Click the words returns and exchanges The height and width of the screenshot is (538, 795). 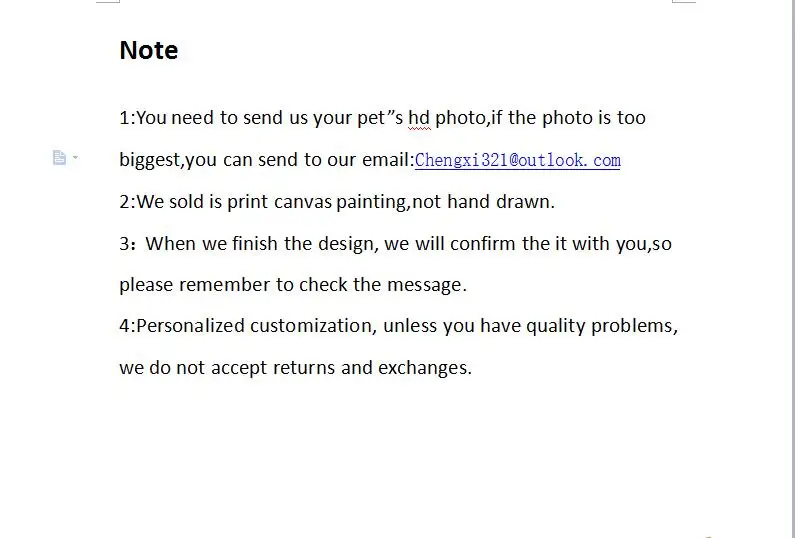click(x=372, y=368)
